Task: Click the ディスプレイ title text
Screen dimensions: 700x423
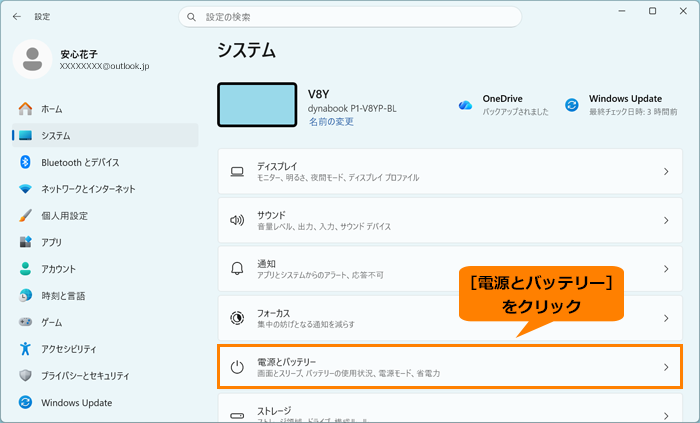Action: [x=277, y=166]
